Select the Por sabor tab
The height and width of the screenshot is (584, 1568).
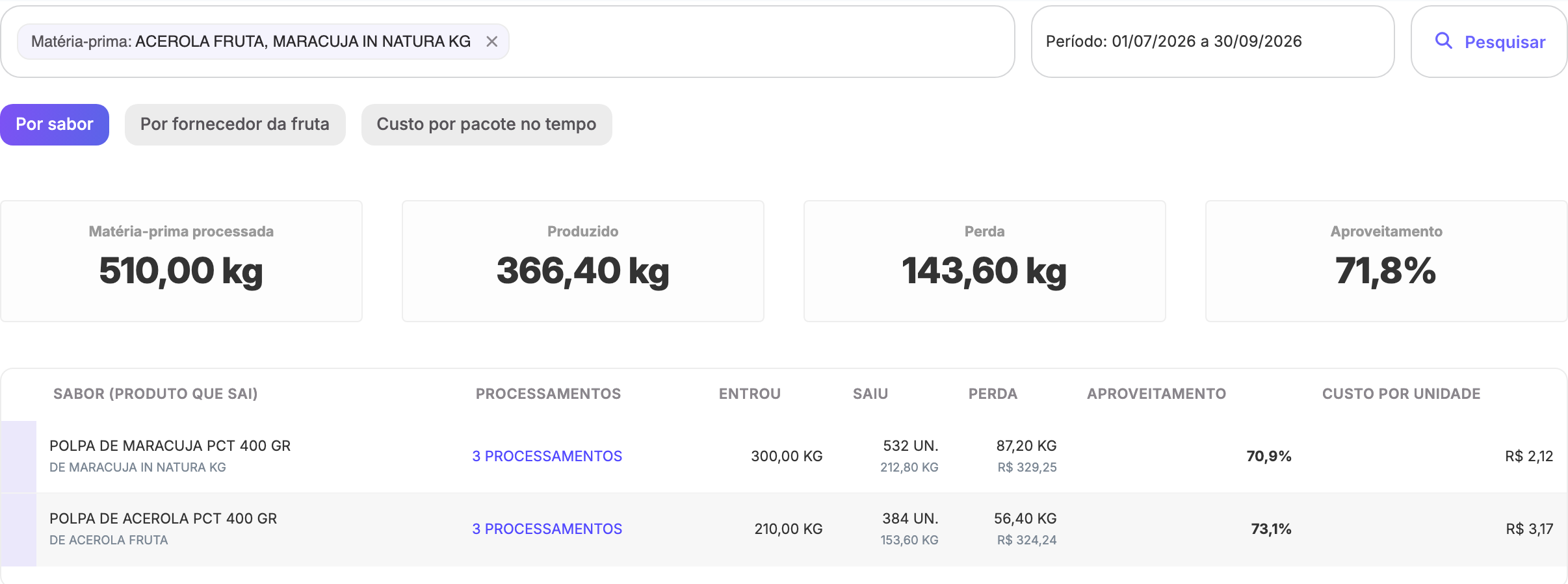[55, 124]
